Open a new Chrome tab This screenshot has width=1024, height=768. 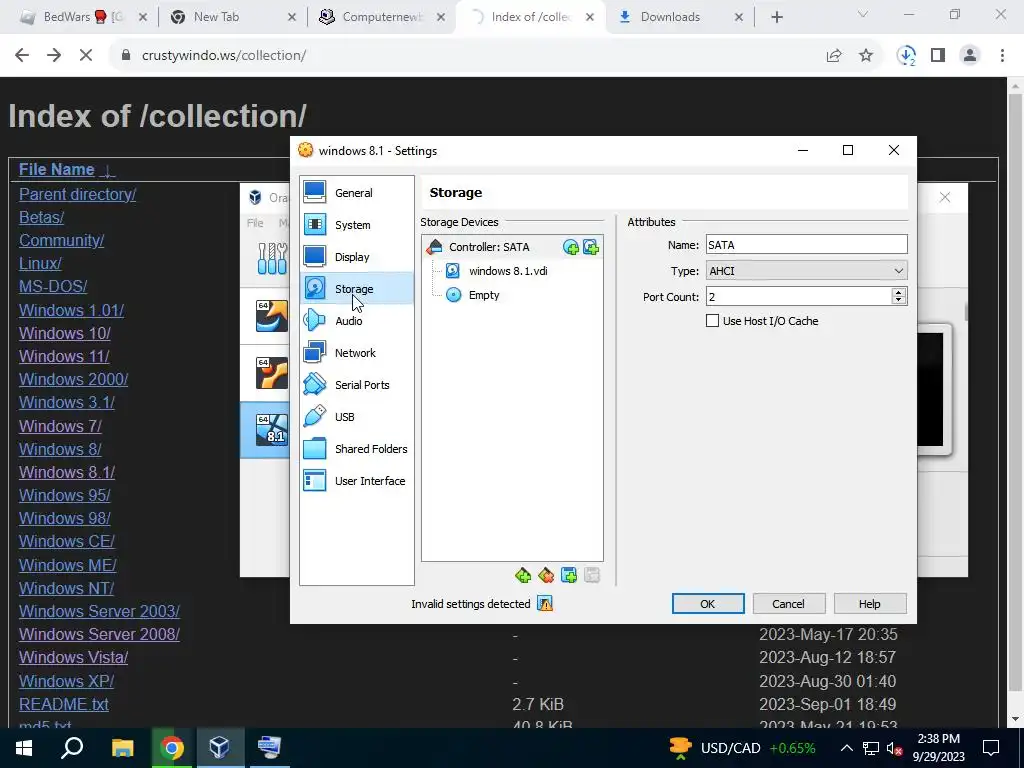tap(776, 17)
